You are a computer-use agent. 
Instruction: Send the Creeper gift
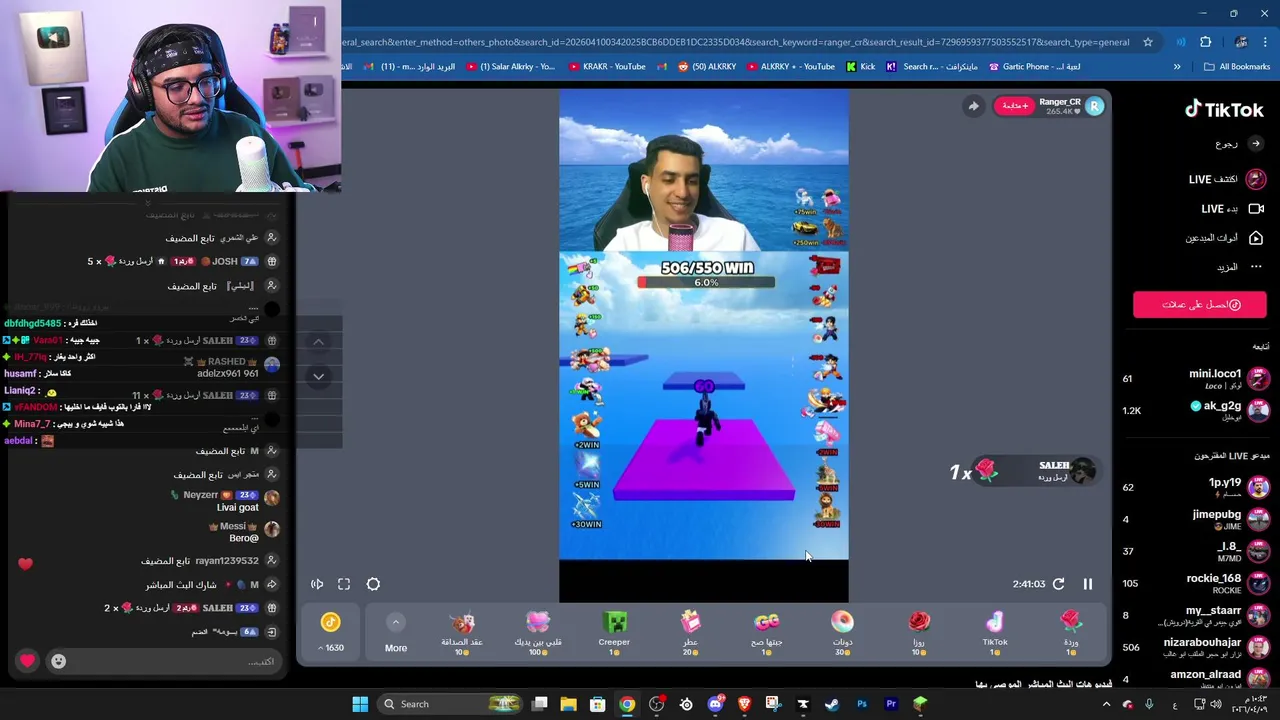[x=614, y=634]
